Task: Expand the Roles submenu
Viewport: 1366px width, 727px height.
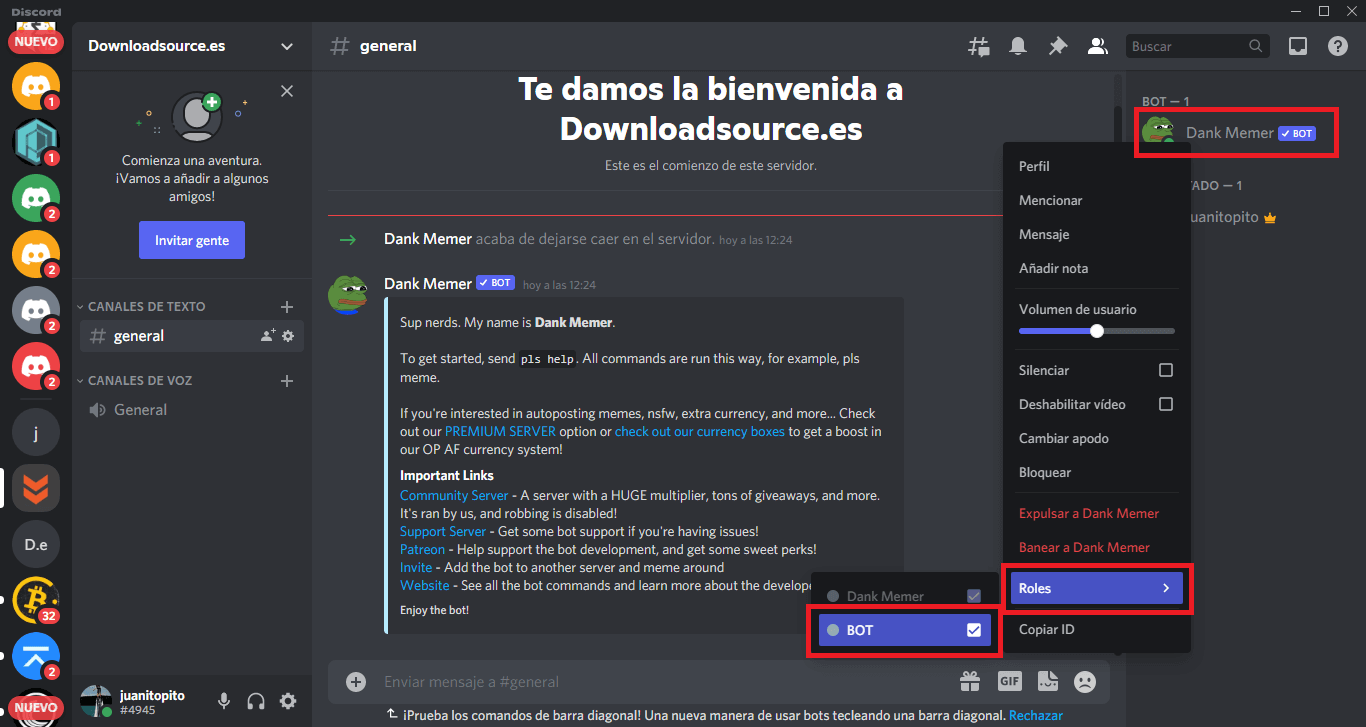Action: point(1097,588)
